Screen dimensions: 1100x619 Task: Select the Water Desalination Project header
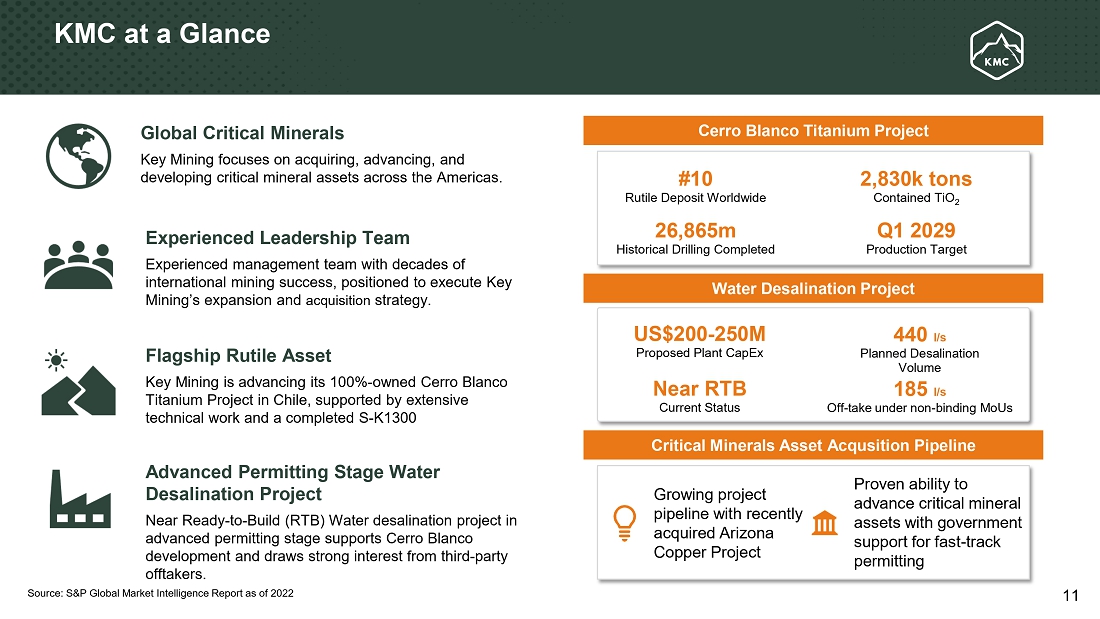(812, 288)
